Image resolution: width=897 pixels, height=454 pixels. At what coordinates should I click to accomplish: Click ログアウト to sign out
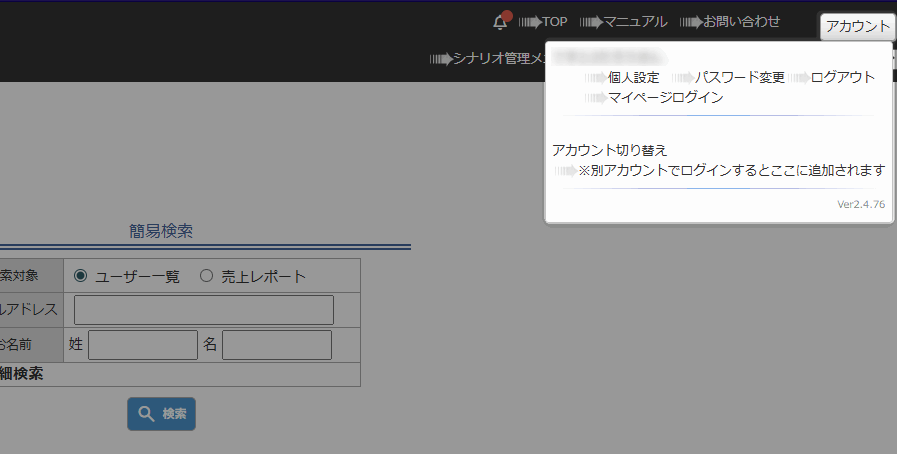842,77
